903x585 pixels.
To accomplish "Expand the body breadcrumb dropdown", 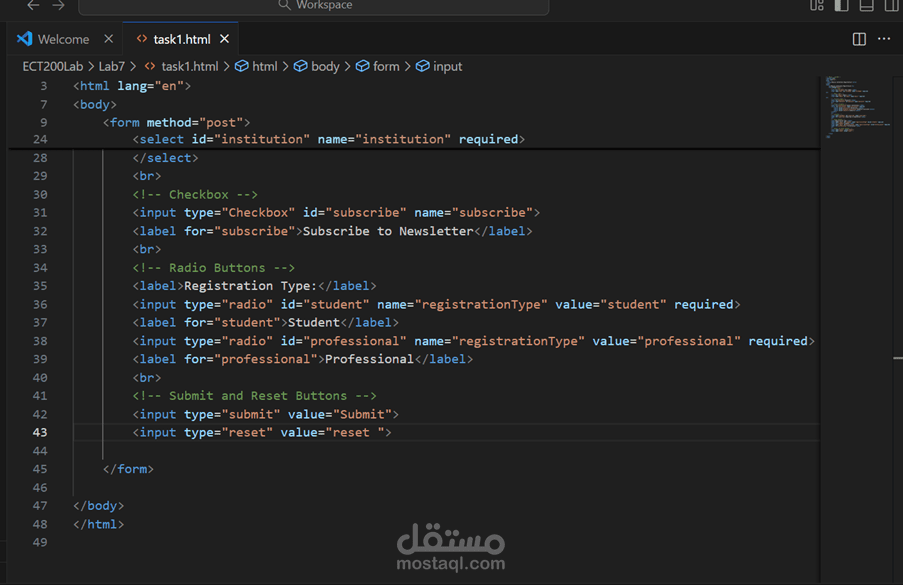I will pyautogui.click(x=322, y=66).
